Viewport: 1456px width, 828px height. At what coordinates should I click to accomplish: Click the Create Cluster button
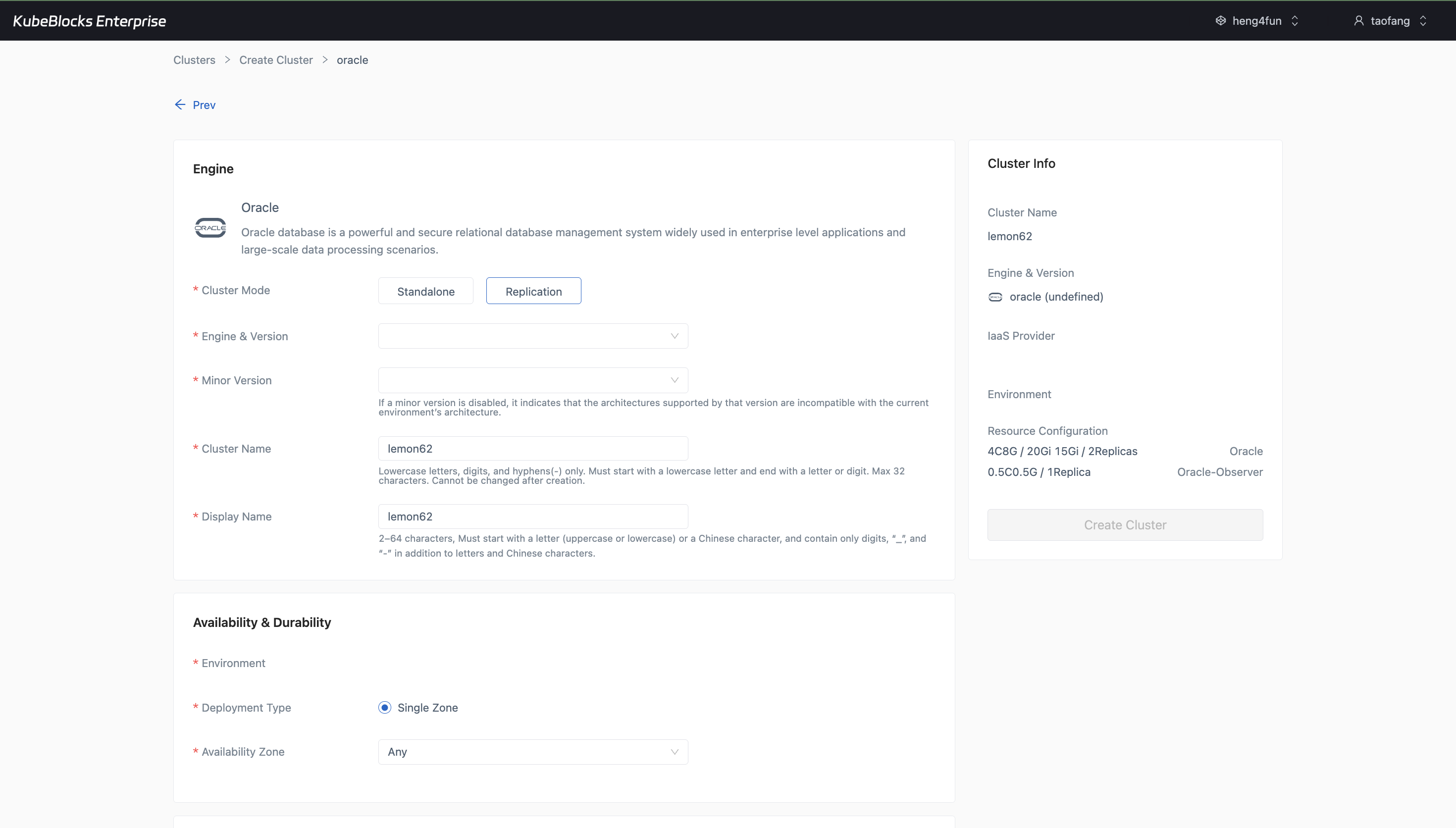click(x=1125, y=525)
